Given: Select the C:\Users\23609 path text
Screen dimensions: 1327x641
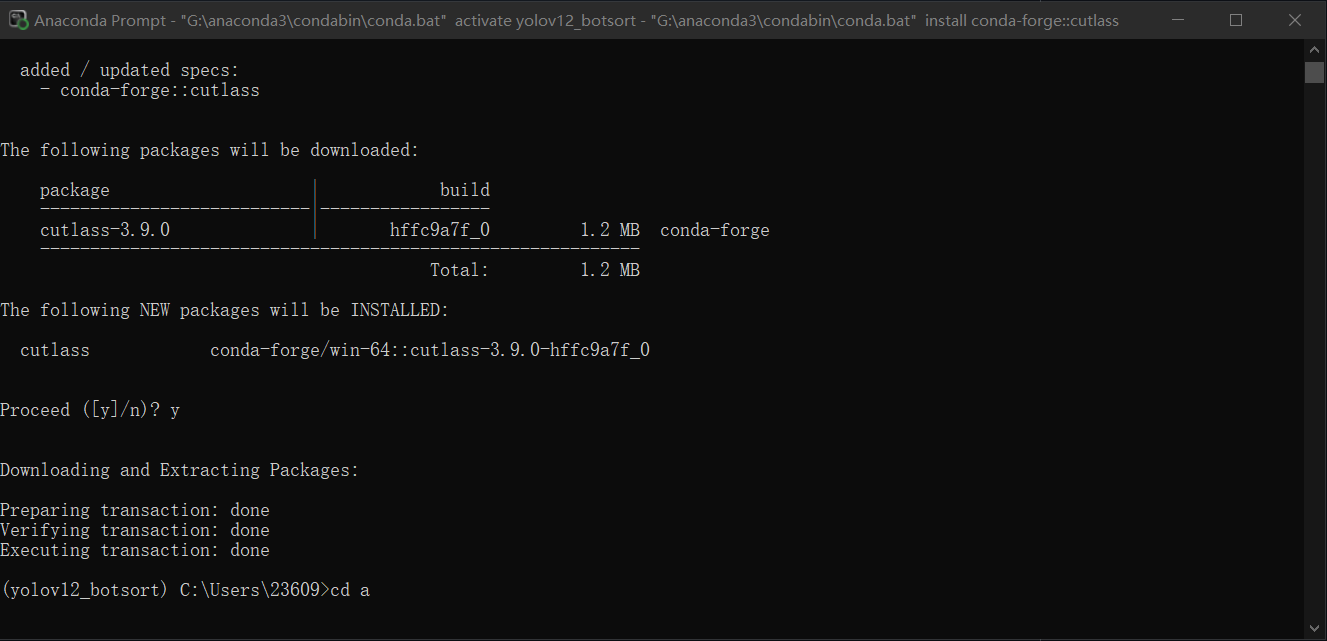Looking at the screenshot, I should (250, 589).
